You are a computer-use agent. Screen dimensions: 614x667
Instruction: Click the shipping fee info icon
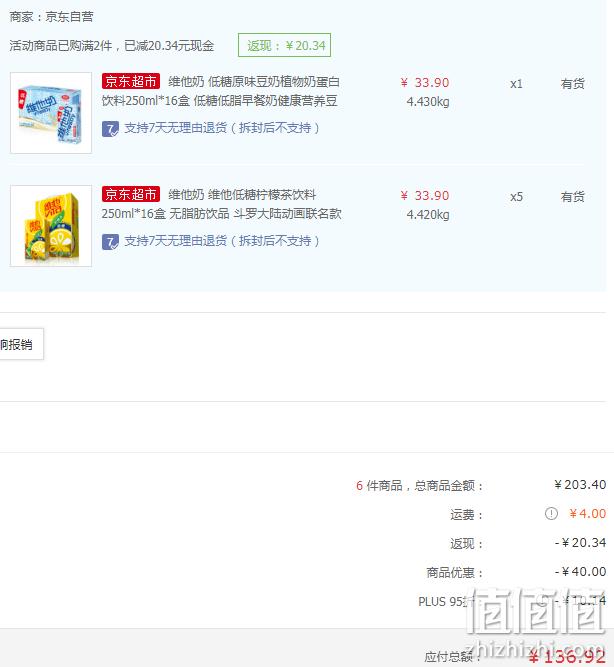click(x=551, y=514)
